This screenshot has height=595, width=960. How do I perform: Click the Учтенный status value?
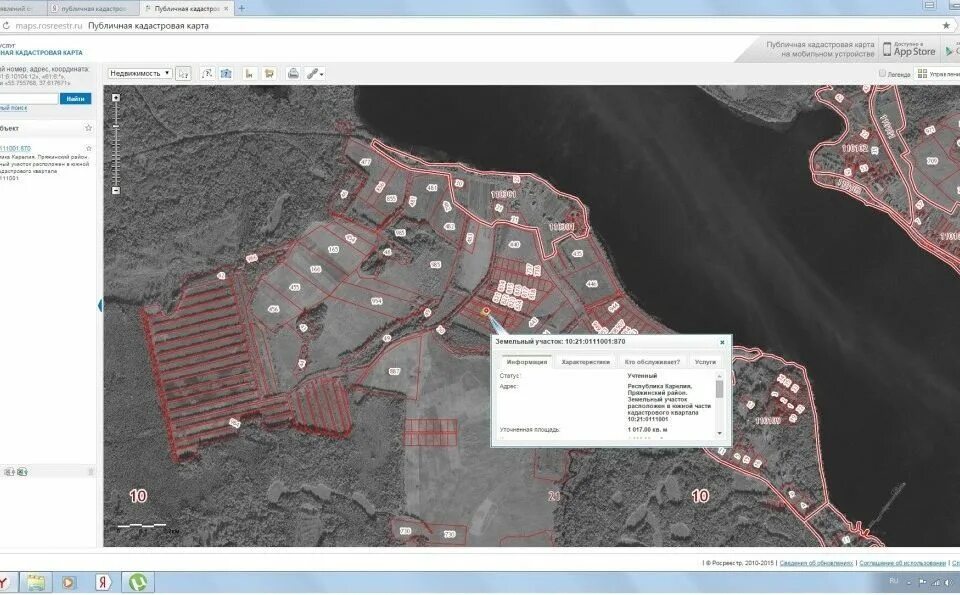(x=642, y=376)
